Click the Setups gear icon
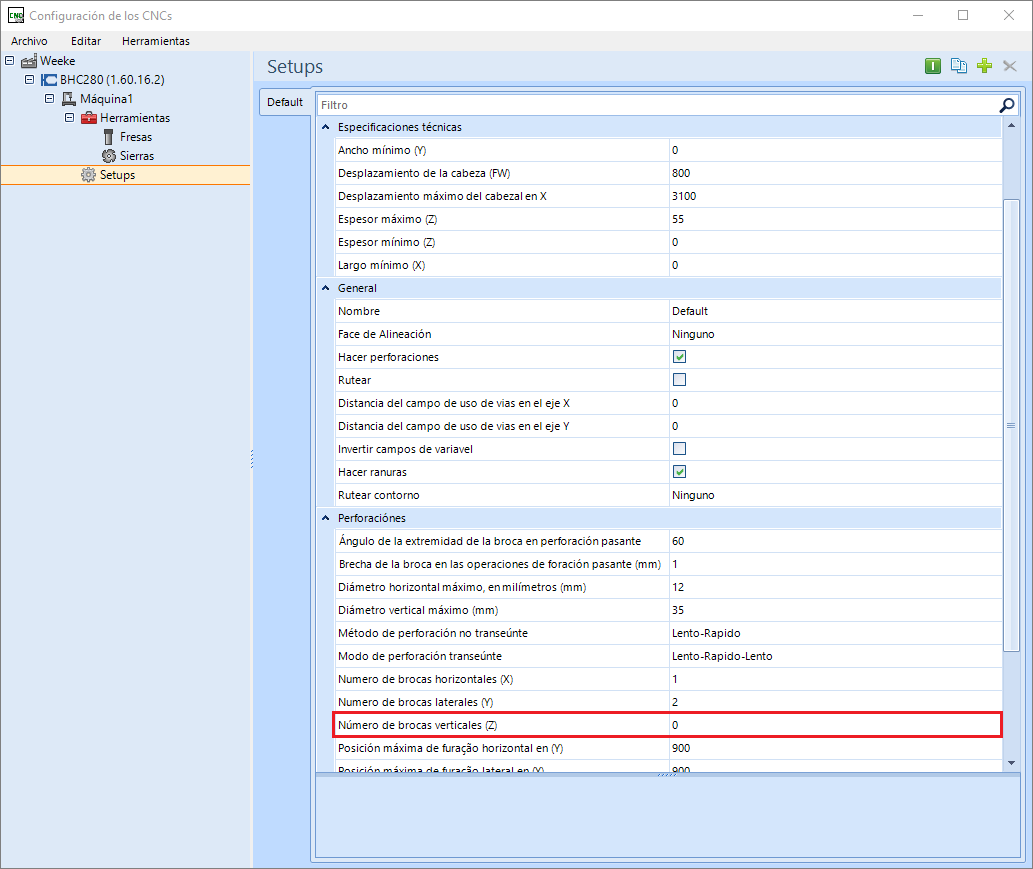The width and height of the screenshot is (1033, 869). 88,175
